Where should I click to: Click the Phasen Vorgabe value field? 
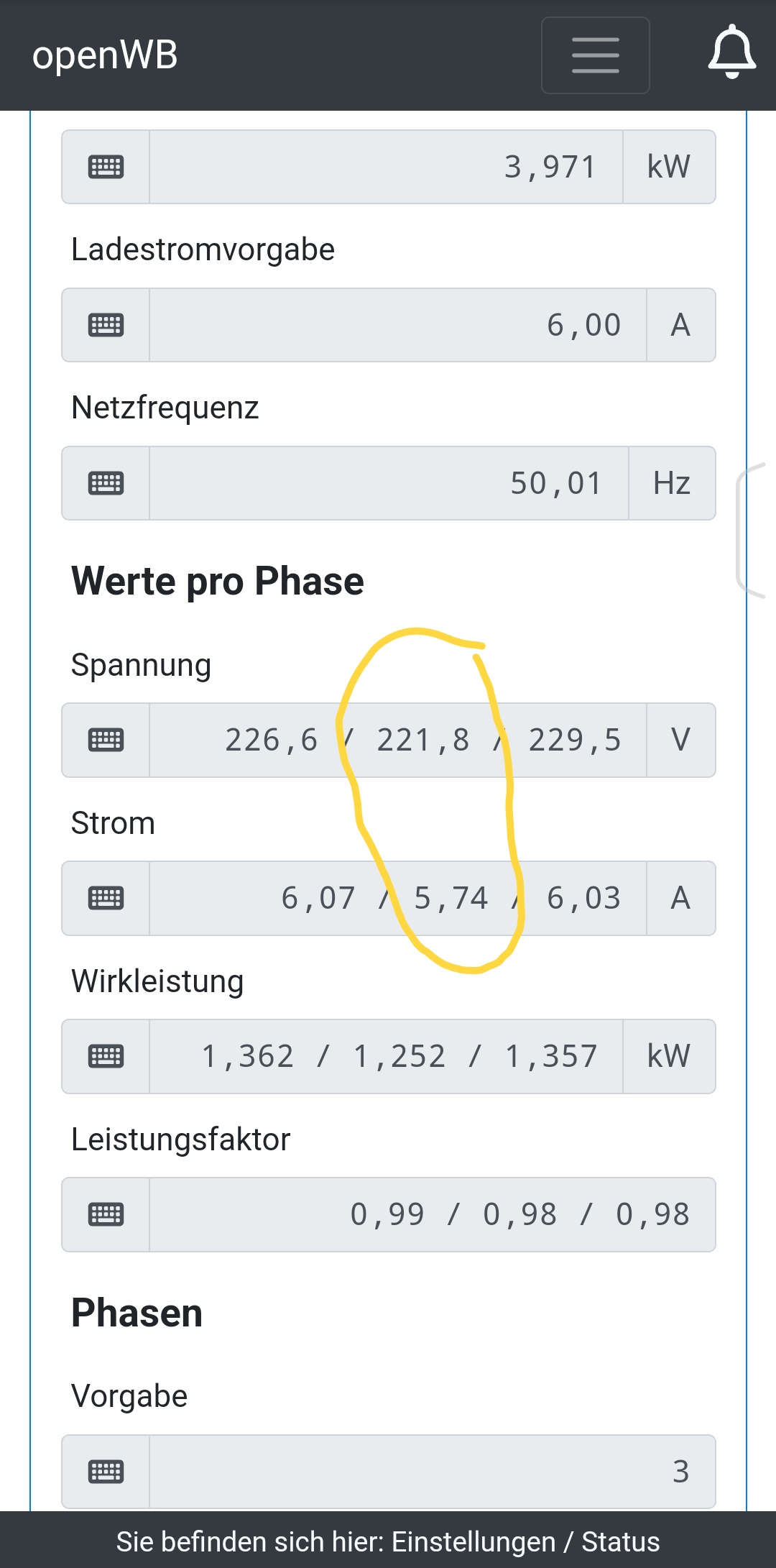tap(431, 1472)
